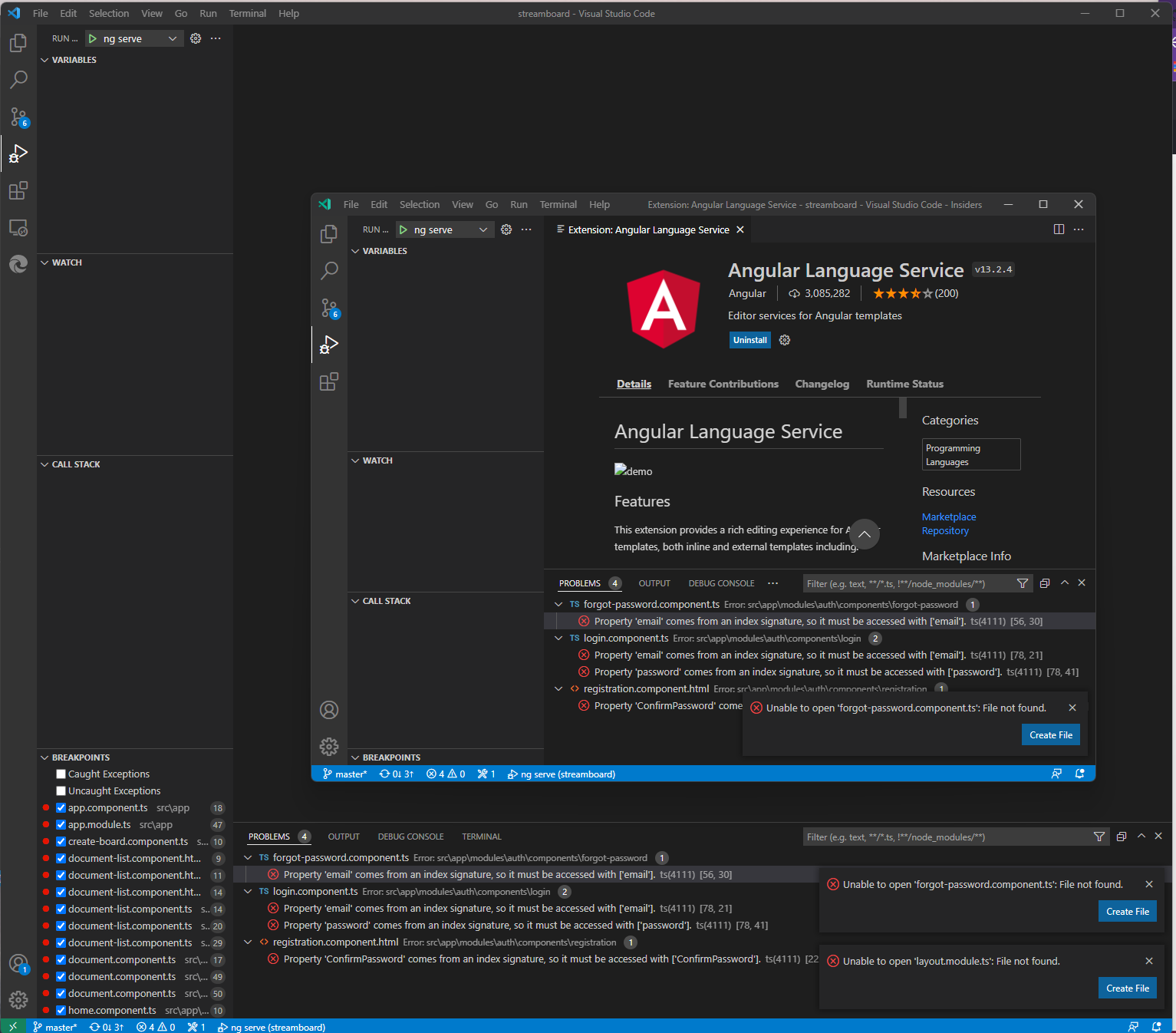Image resolution: width=1176 pixels, height=1033 pixels.
Task: Disable the app.component.ts breakpoint
Action: 61,808
